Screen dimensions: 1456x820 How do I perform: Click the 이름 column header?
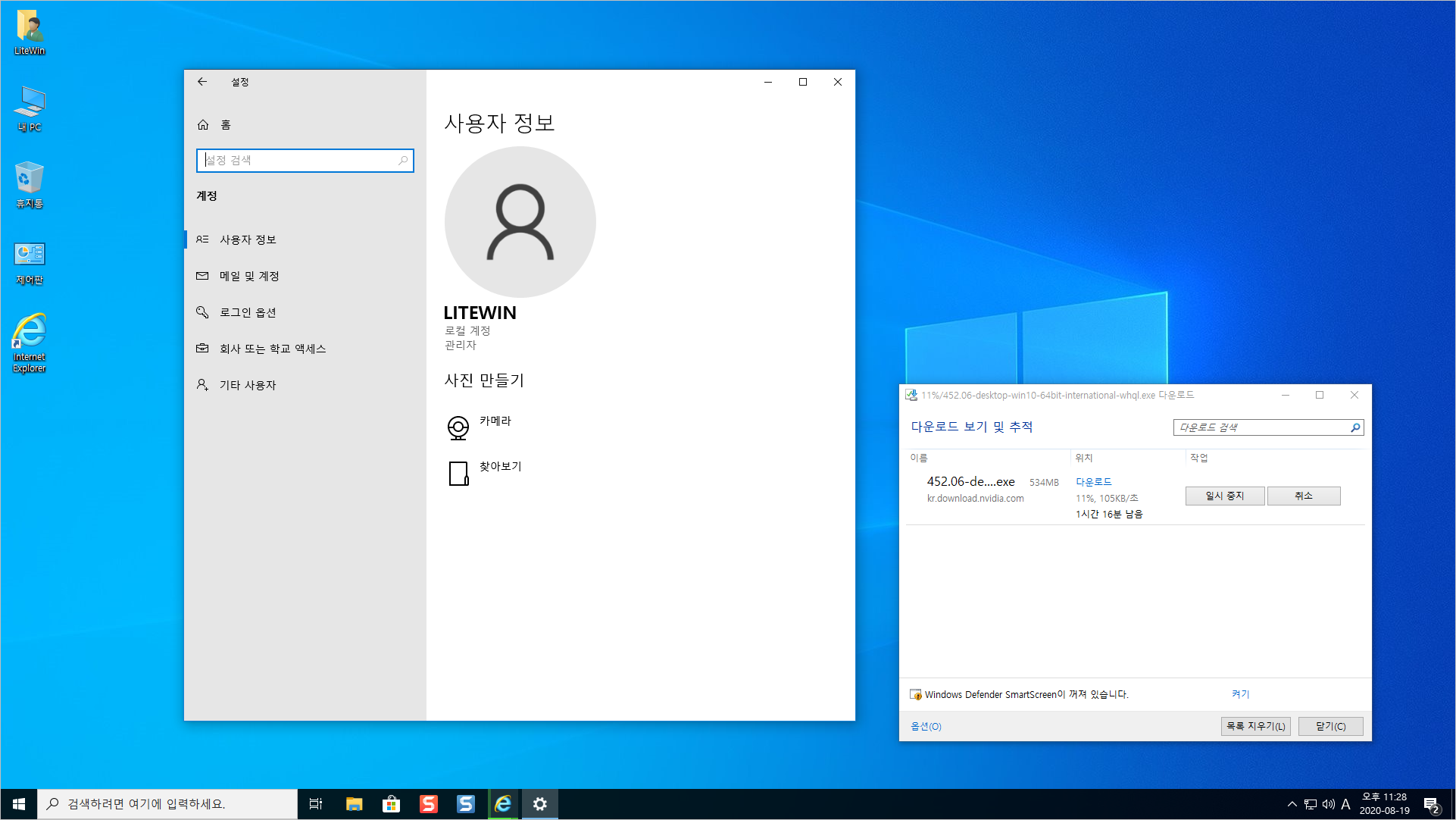tap(919, 458)
